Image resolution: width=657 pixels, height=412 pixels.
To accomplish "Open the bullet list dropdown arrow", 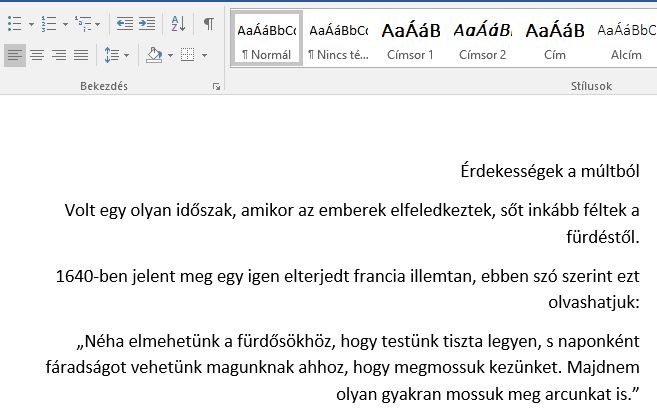I will click(x=29, y=23).
